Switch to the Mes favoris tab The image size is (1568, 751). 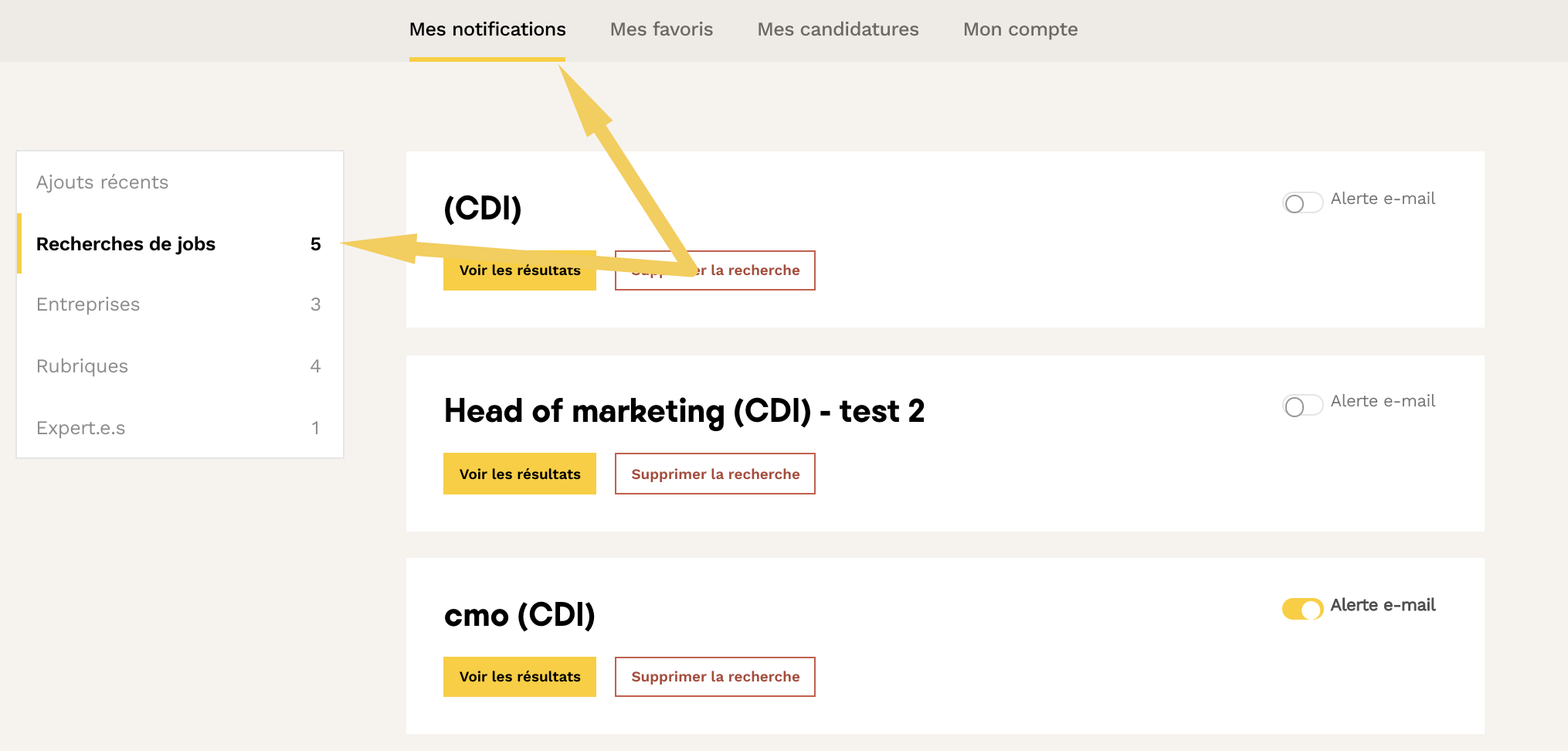[x=661, y=29]
